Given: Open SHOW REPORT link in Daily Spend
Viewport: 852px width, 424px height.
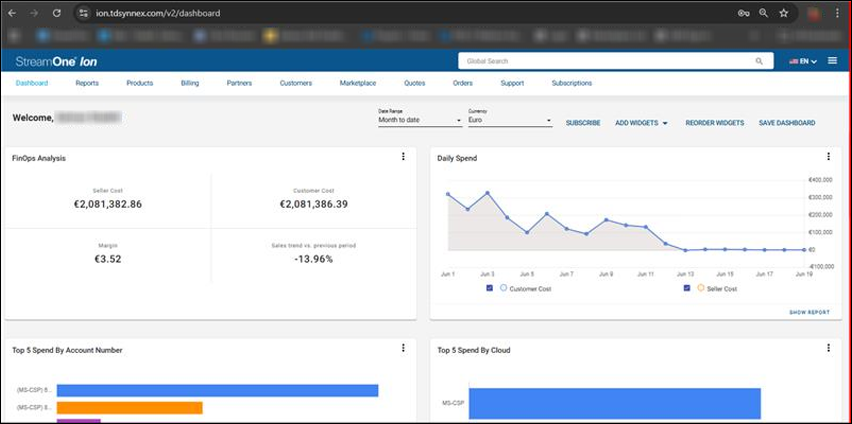Looking at the screenshot, I should point(810,313).
